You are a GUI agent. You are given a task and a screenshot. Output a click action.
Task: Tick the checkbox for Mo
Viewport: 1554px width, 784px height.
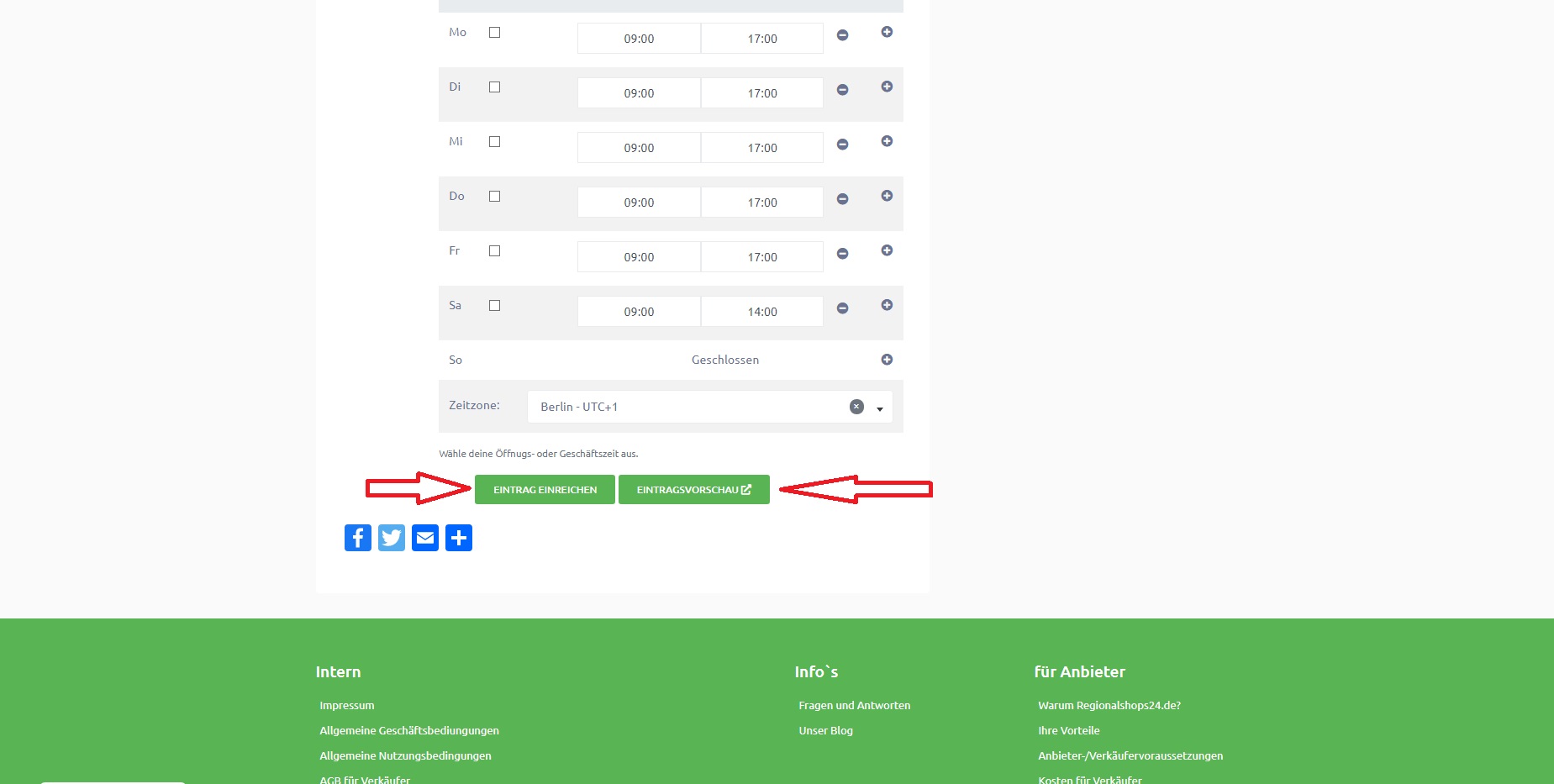point(494,33)
